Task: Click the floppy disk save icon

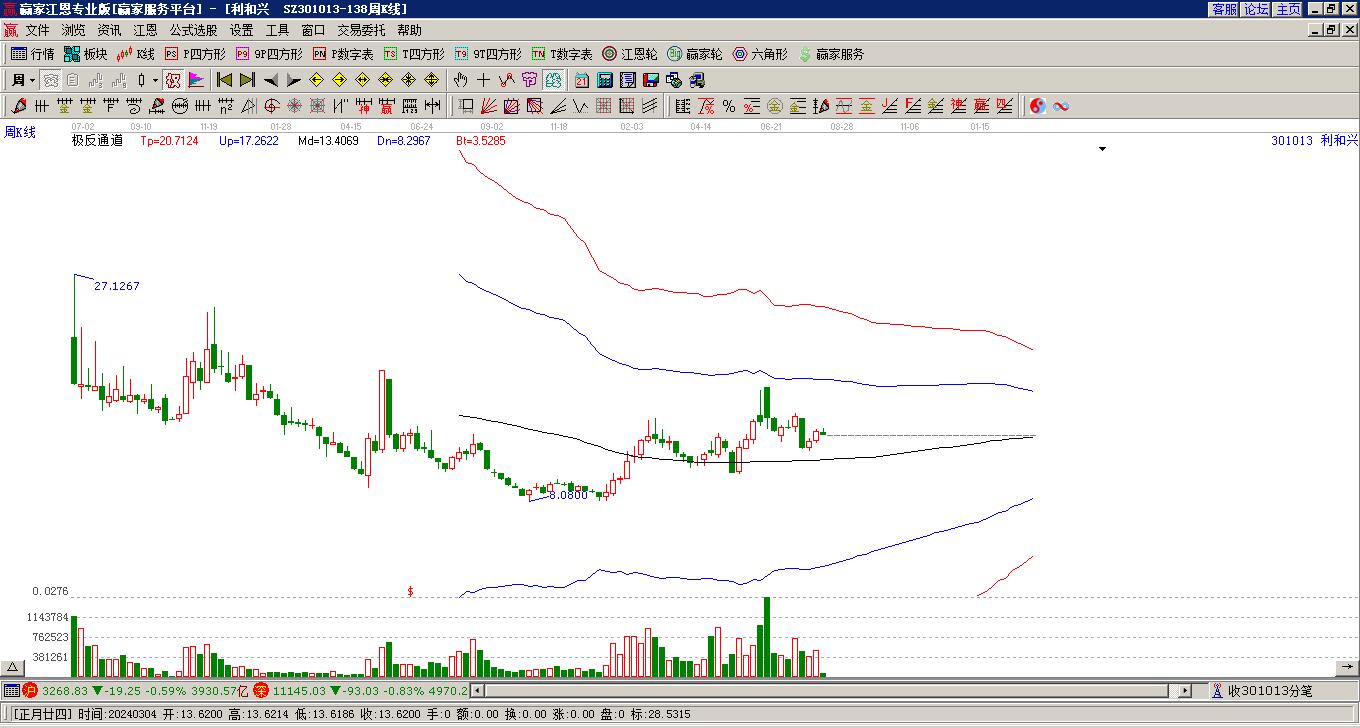Action: (x=650, y=80)
